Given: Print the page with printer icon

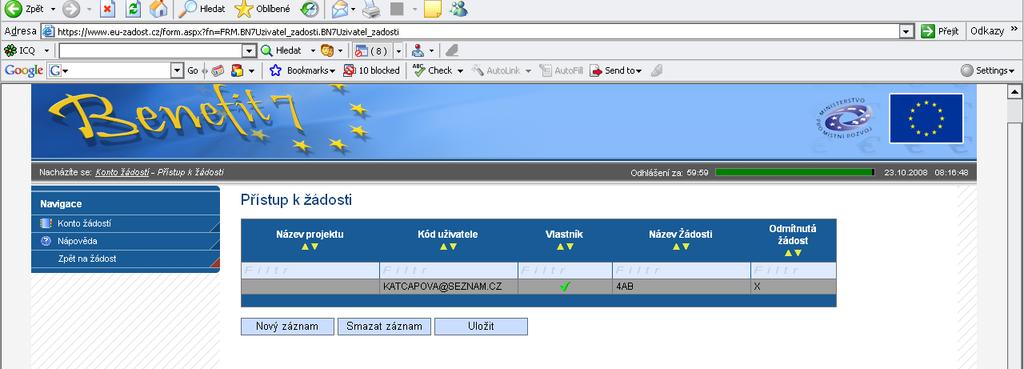Looking at the screenshot, I should tap(371, 9).
